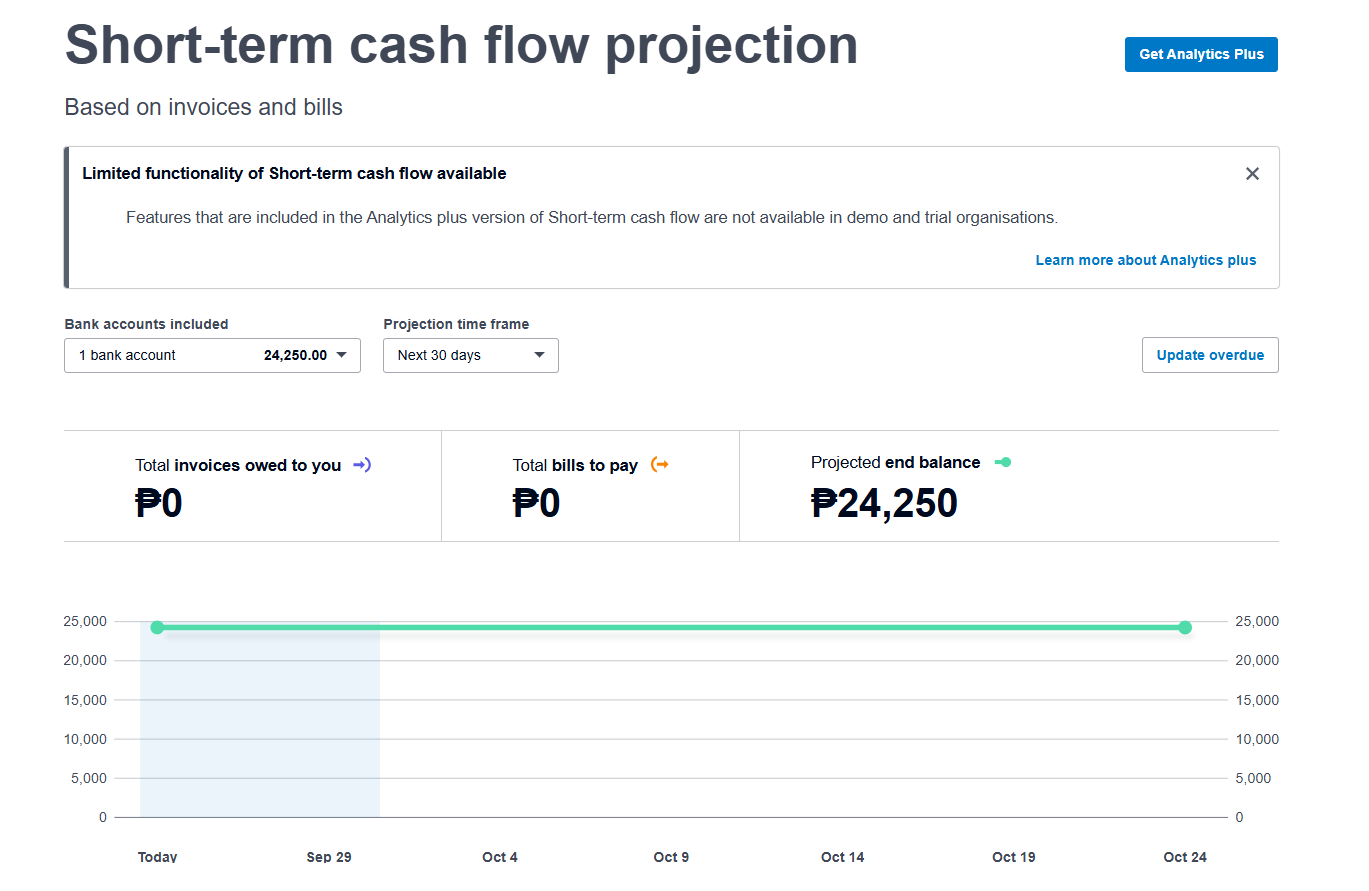Open Learn more about Analytics plus link
This screenshot has width=1369, height=891.
click(1145, 260)
